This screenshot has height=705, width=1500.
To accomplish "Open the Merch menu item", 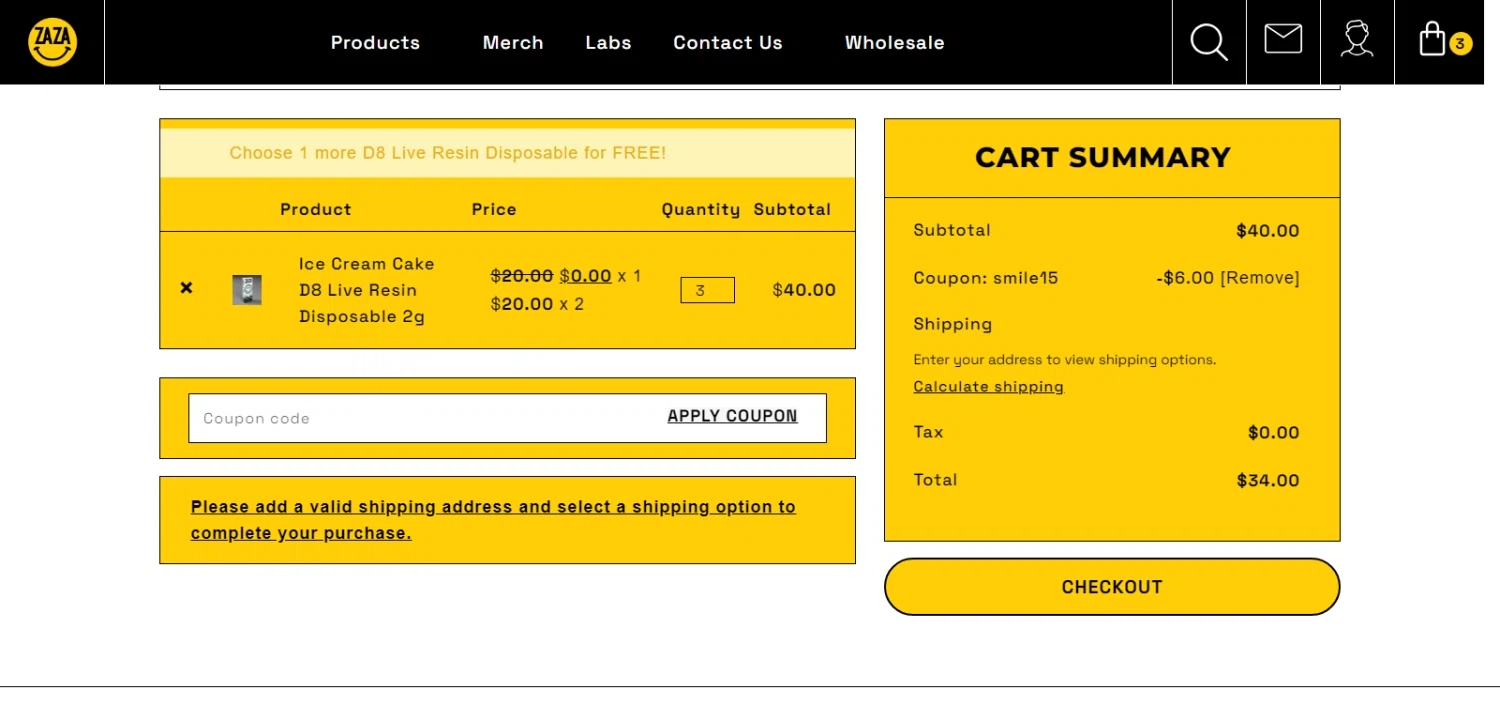I will pyautogui.click(x=513, y=43).
